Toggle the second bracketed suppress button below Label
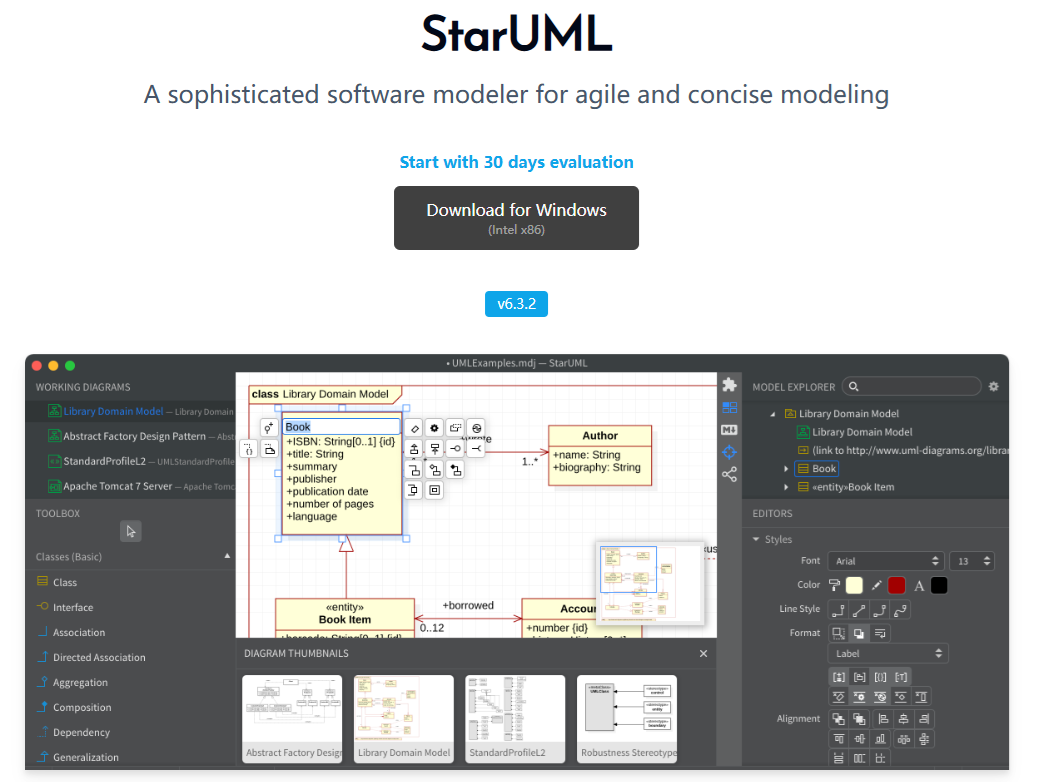The width and height of the screenshot is (1041, 782). point(859,677)
